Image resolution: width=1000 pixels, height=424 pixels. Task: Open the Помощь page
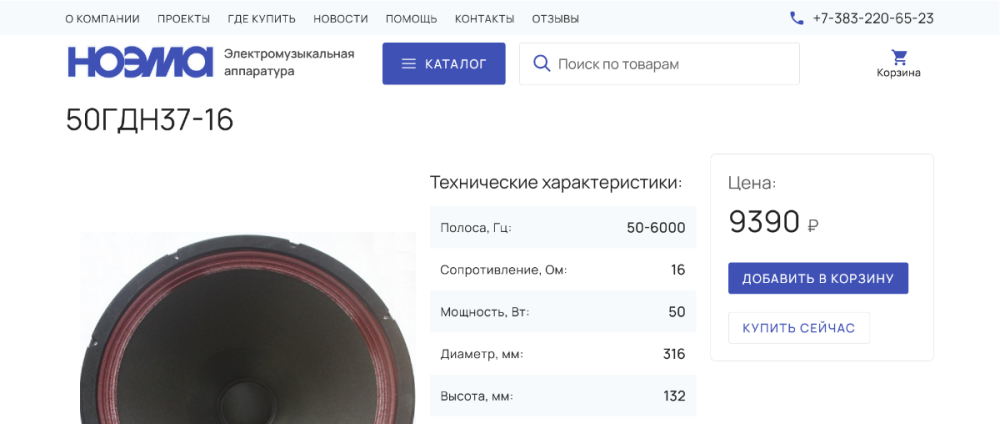pyautogui.click(x=411, y=19)
